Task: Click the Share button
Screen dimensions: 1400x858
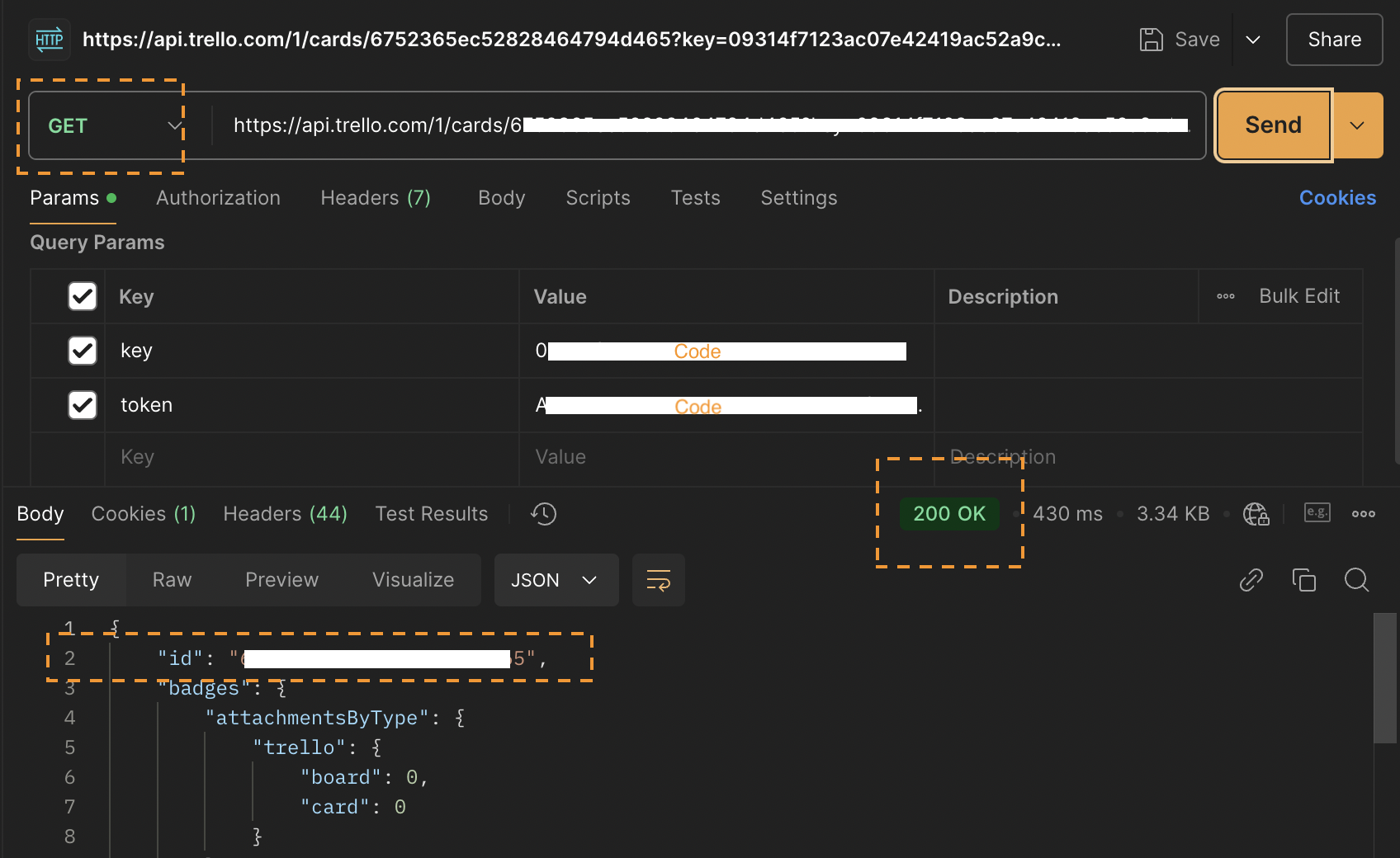Action: (x=1334, y=40)
